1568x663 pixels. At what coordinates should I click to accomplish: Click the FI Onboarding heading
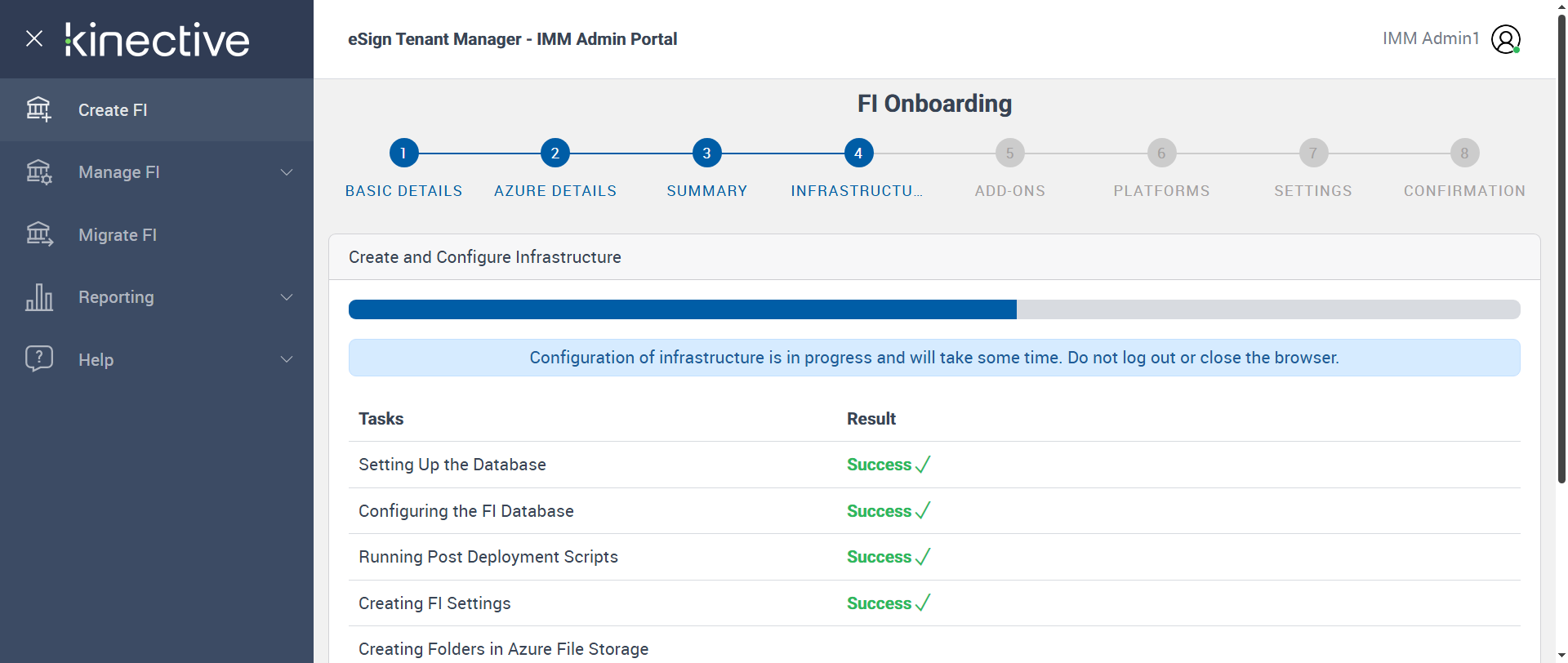click(934, 104)
